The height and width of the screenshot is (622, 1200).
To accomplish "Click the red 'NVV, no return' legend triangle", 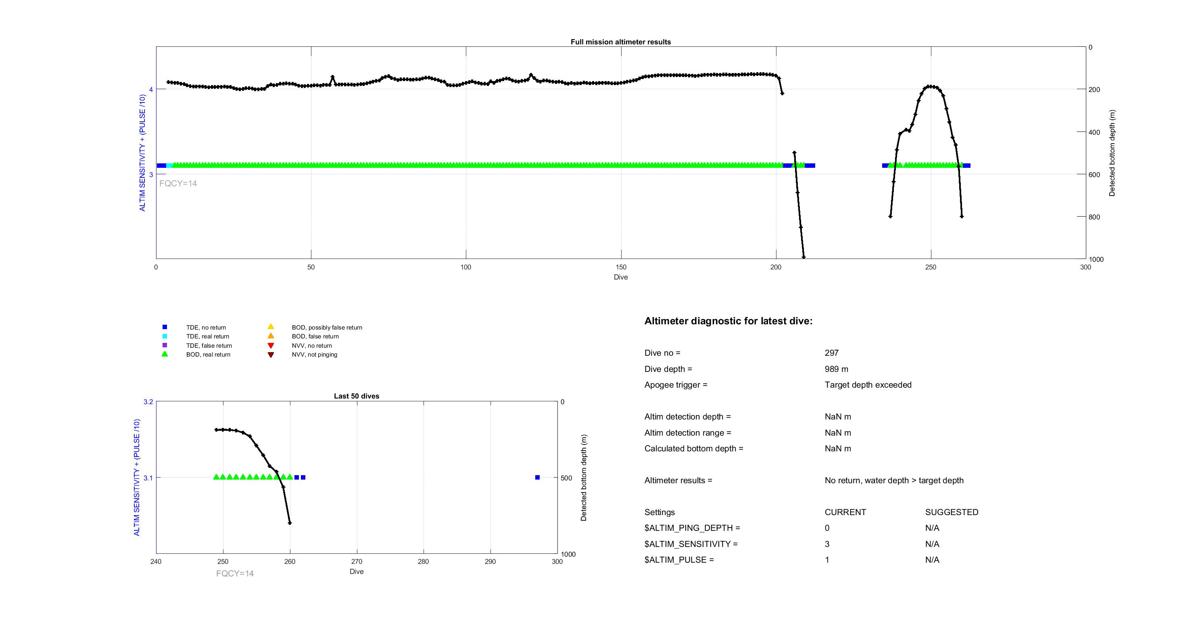I will (270, 345).
